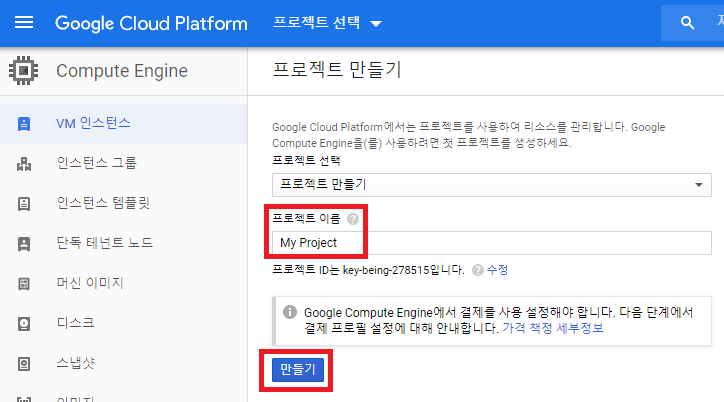The image size is (724, 402).
Task: Open the 프로젝트 선택 dropdown in header
Action: tap(327, 22)
